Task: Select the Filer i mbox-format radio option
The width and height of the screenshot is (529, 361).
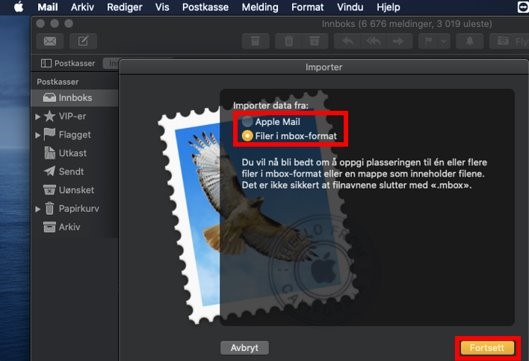Action: click(x=247, y=136)
